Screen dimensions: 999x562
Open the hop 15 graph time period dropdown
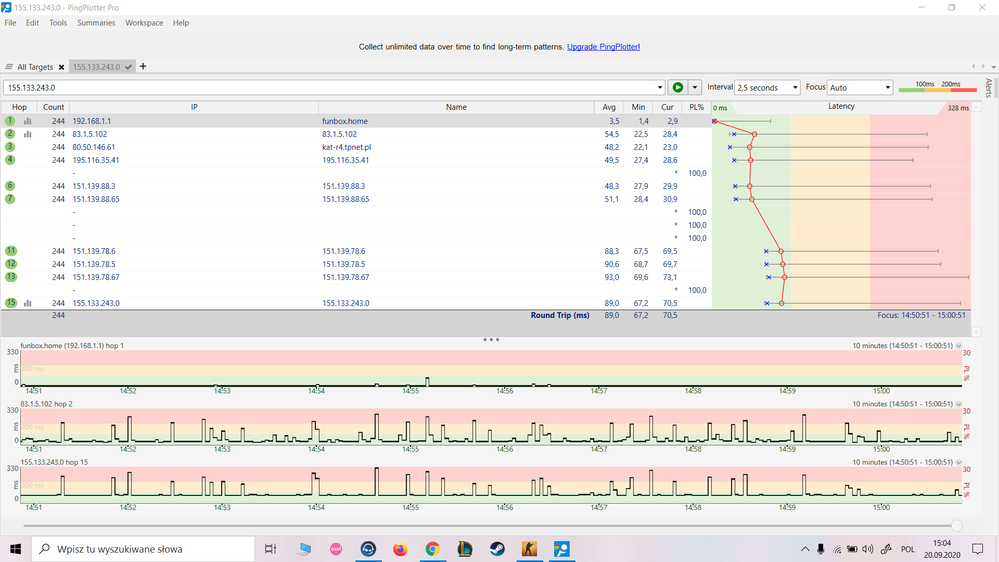958,463
